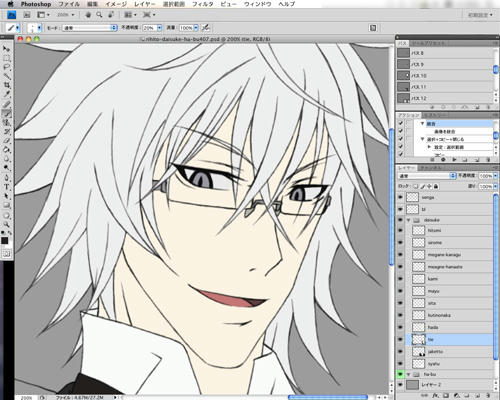Click the record button in the Actions panel
500x400 pixels.
[443, 160]
